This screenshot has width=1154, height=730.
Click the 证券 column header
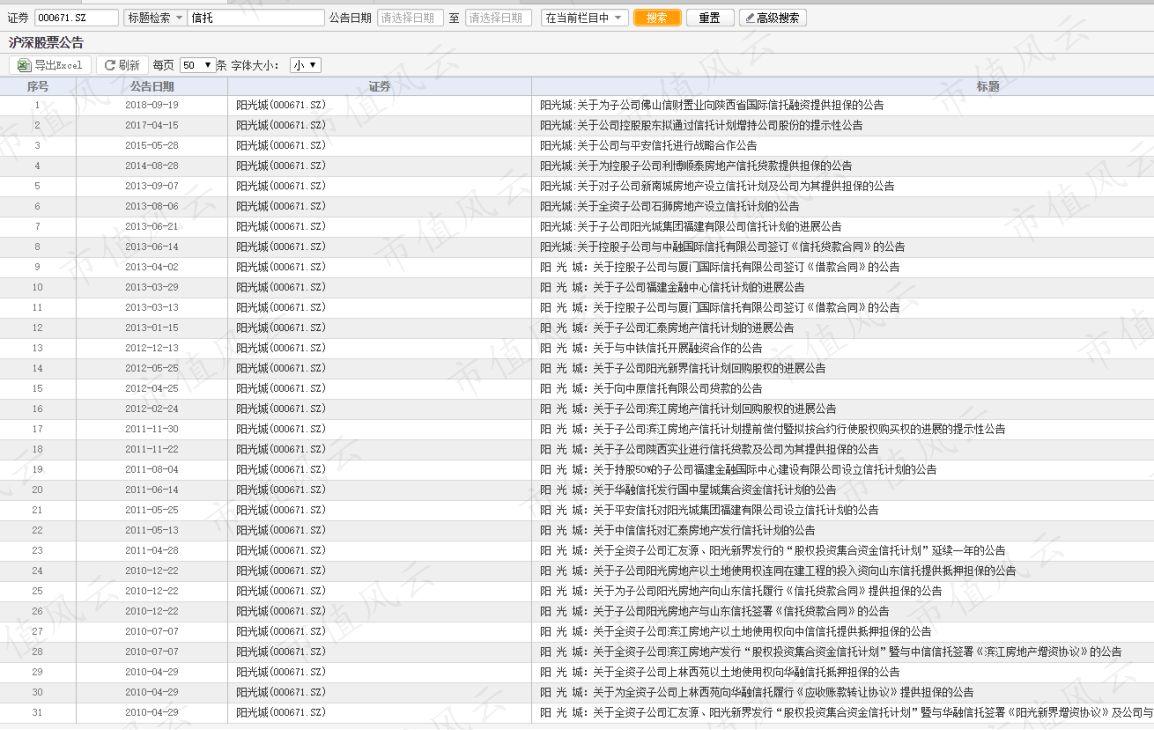pyautogui.click(x=379, y=86)
